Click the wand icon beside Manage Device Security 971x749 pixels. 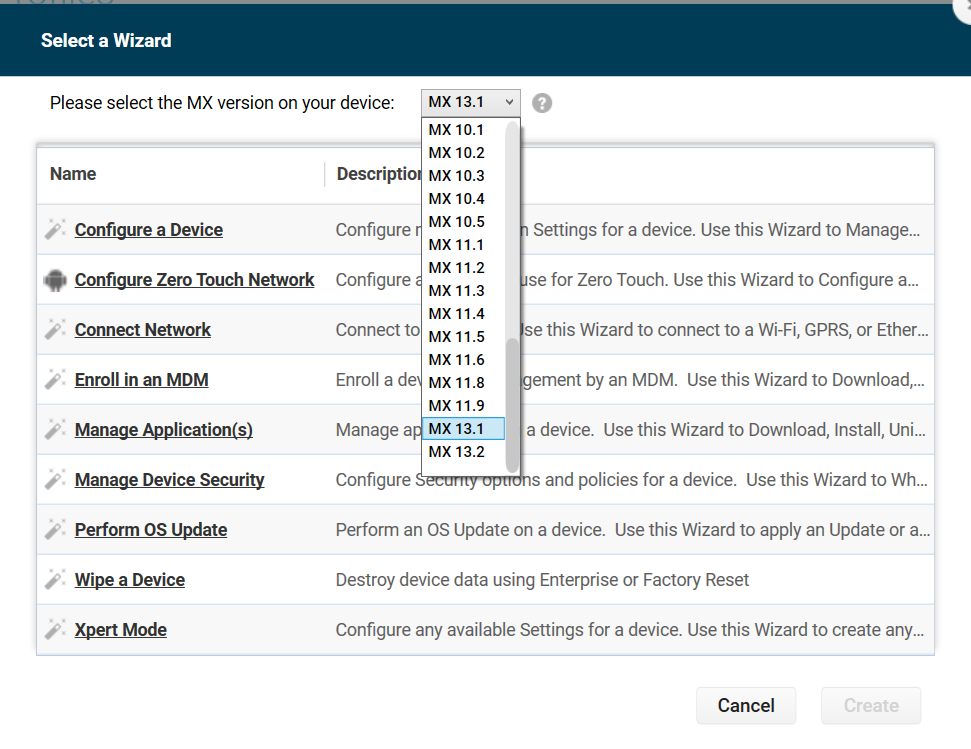tap(55, 479)
